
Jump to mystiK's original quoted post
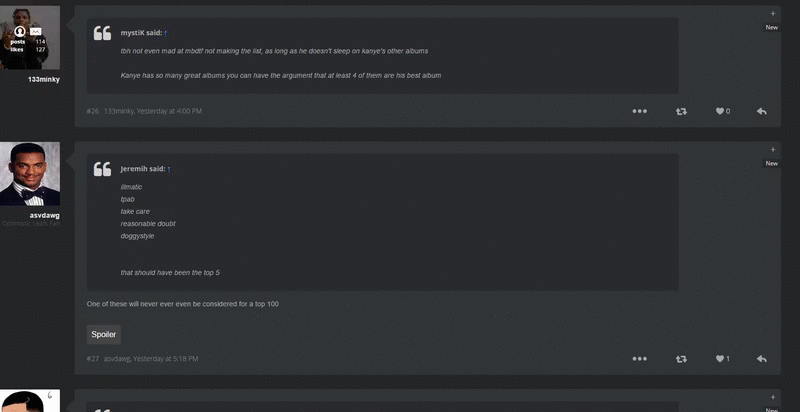click(x=165, y=33)
